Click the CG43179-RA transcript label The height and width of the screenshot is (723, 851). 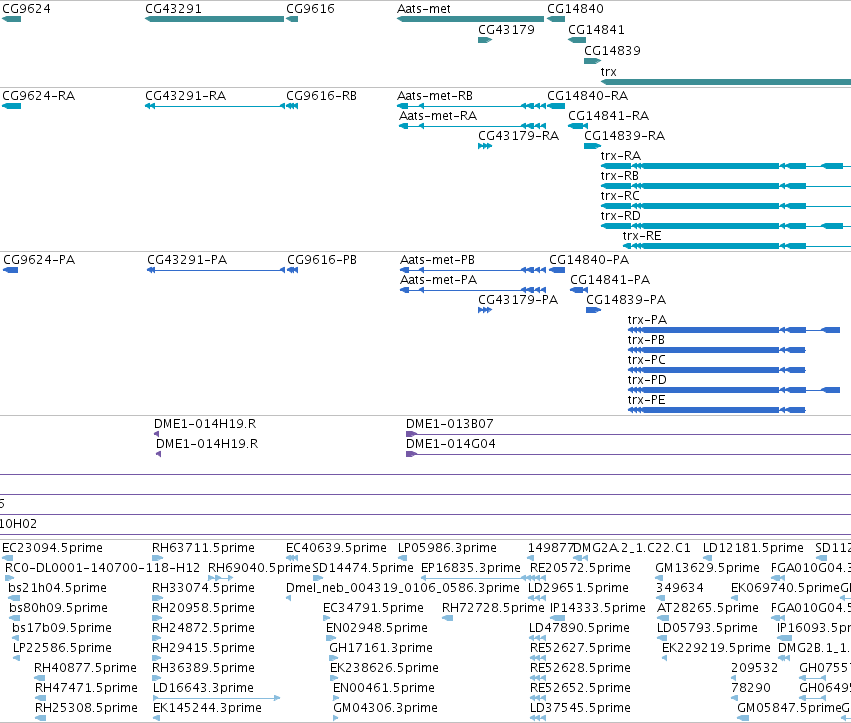point(518,136)
